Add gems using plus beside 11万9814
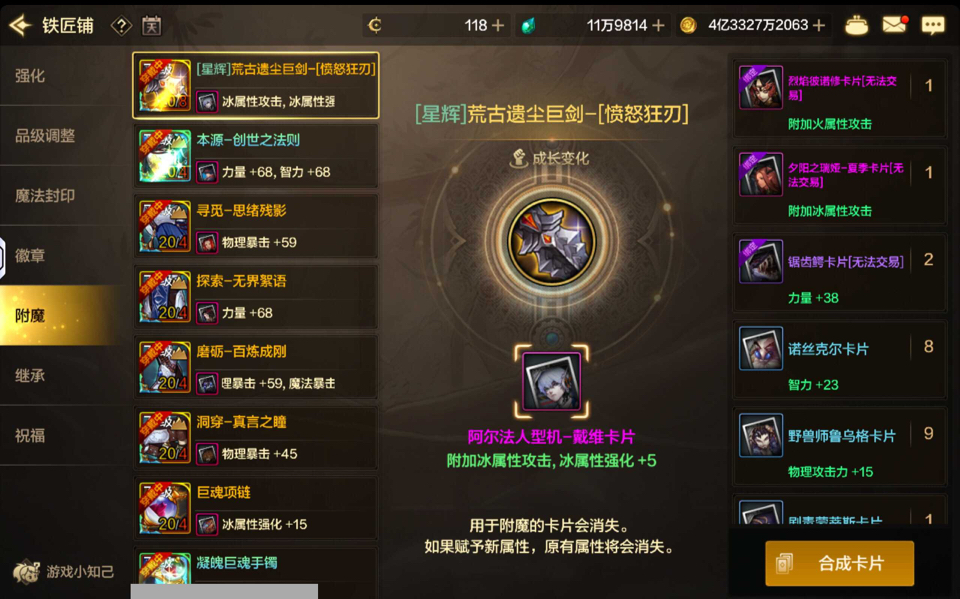The height and width of the screenshot is (599, 960). 658,25
